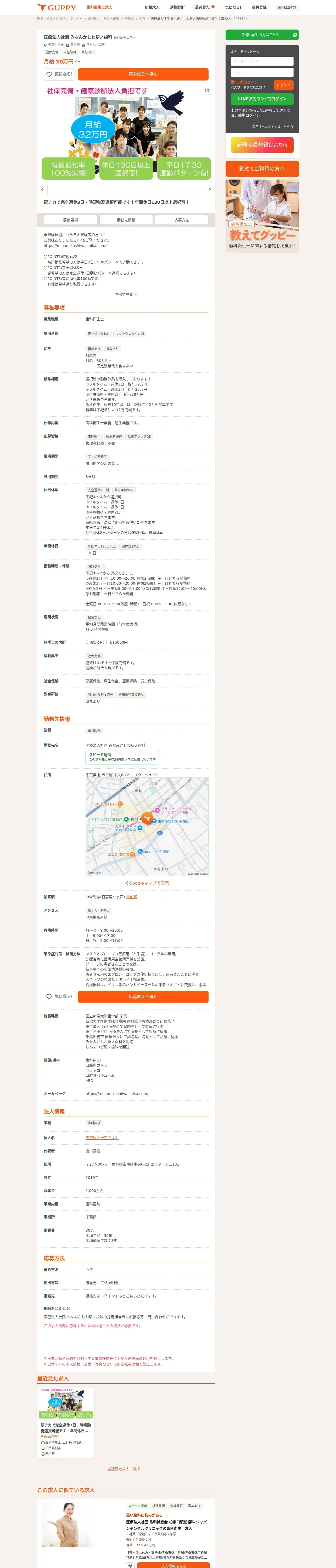Click breadcrumb link 柏市
This screenshot has width=336, height=1568.
coord(142,19)
